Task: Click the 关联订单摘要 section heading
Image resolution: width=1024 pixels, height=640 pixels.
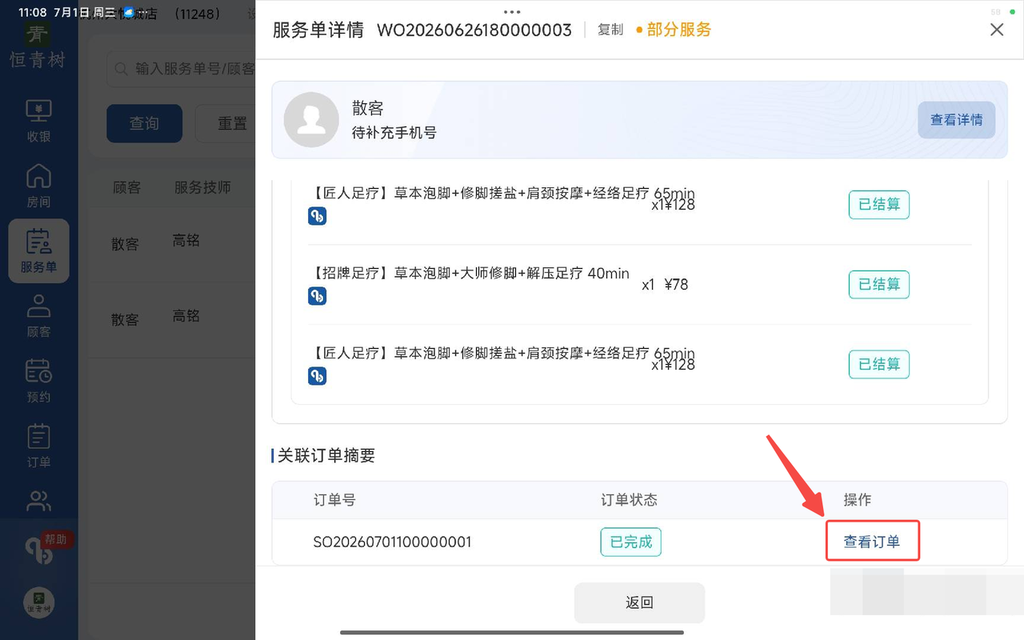Action: click(326, 455)
